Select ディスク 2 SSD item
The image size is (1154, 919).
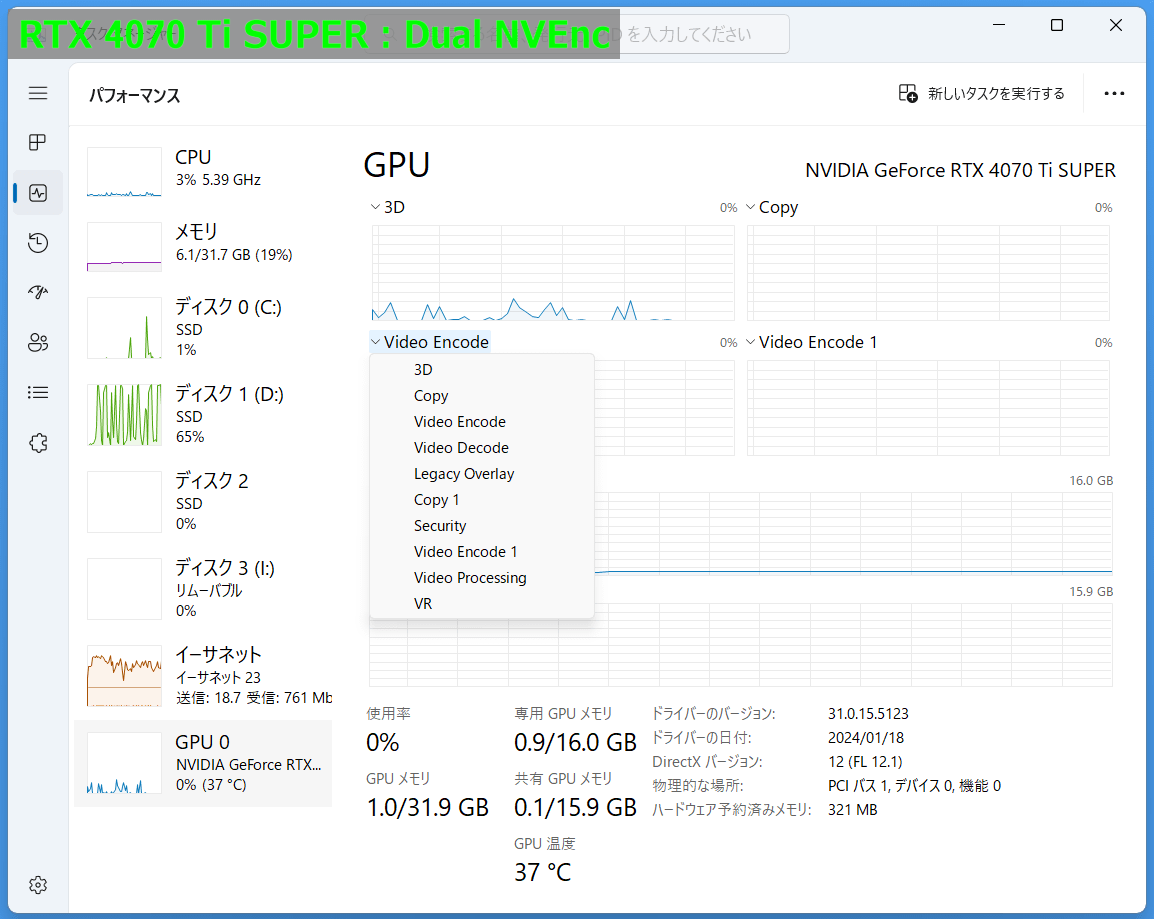click(203, 501)
